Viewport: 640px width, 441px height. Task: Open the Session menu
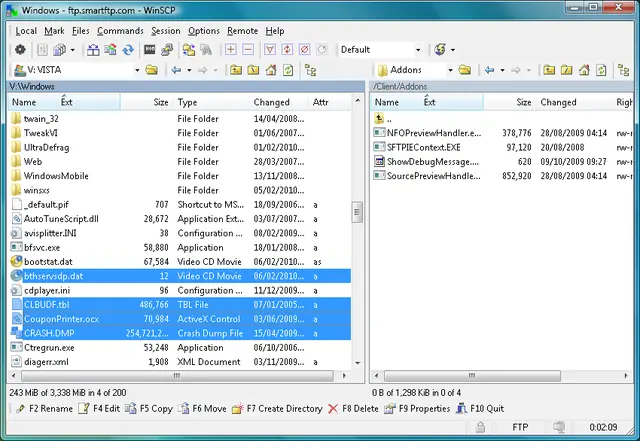click(x=166, y=31)
